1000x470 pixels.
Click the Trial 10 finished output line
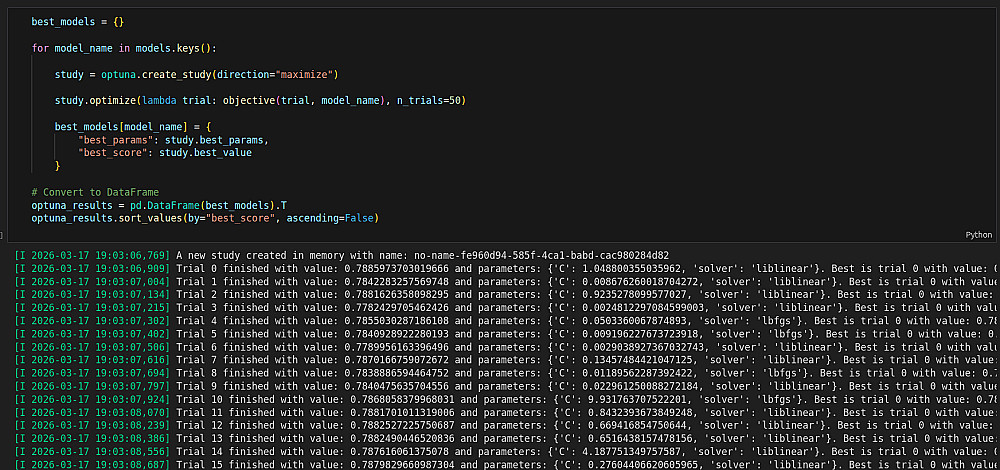pyautogui.click(x=500, y=398)
